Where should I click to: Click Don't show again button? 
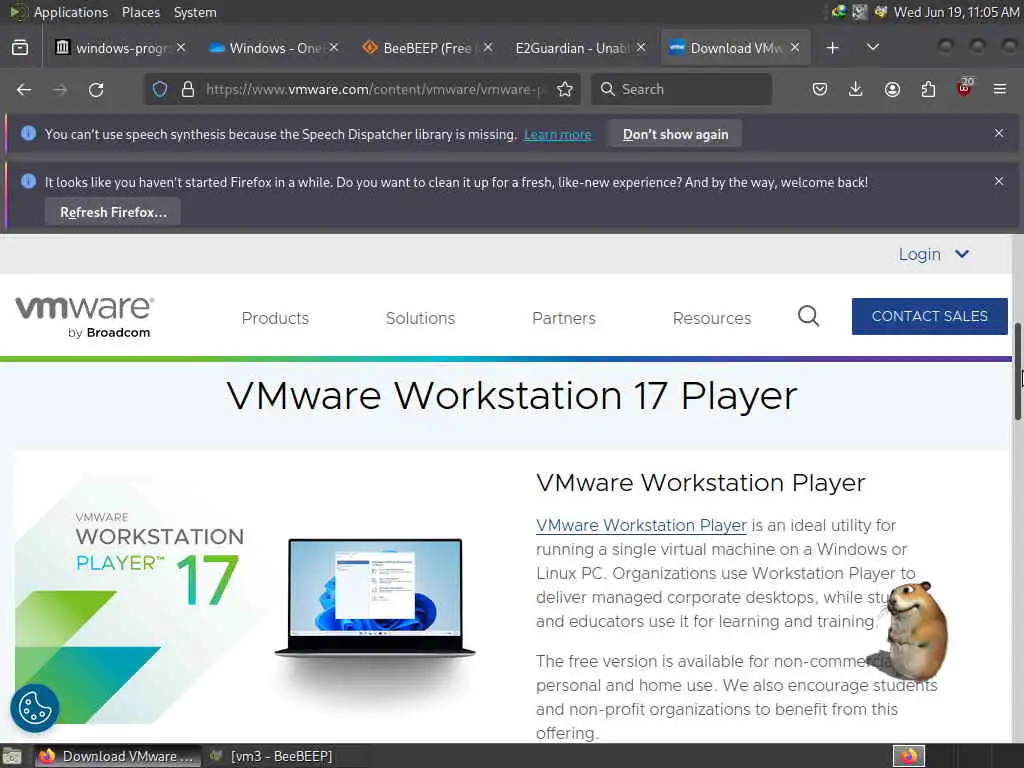click(675, 134)
